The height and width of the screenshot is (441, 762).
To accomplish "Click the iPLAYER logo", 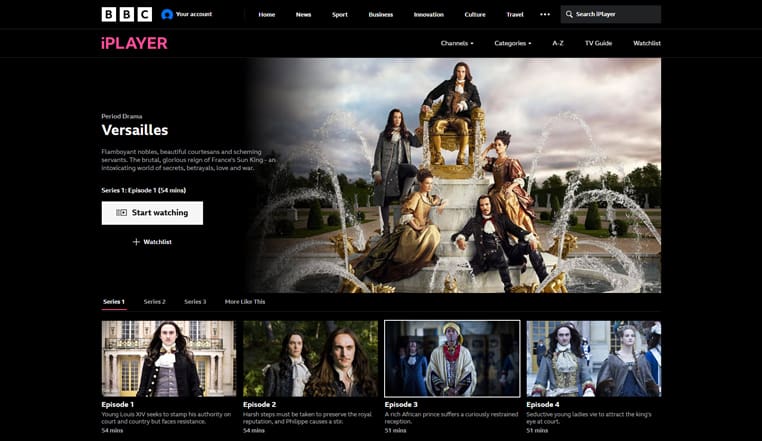I will point(134,43).
